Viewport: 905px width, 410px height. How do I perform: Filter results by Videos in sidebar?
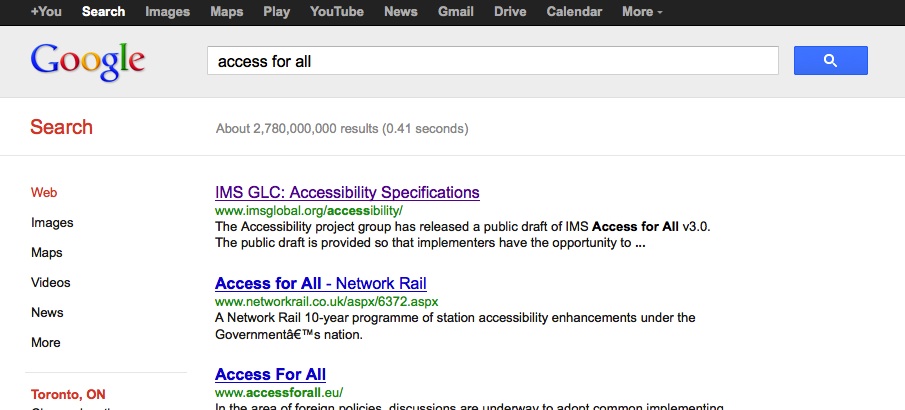[51, 282]
